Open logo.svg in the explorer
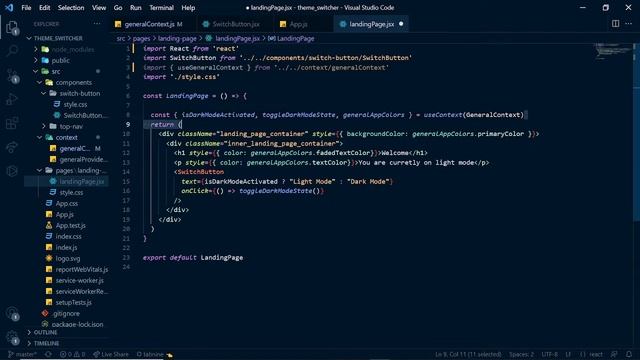 68,258
